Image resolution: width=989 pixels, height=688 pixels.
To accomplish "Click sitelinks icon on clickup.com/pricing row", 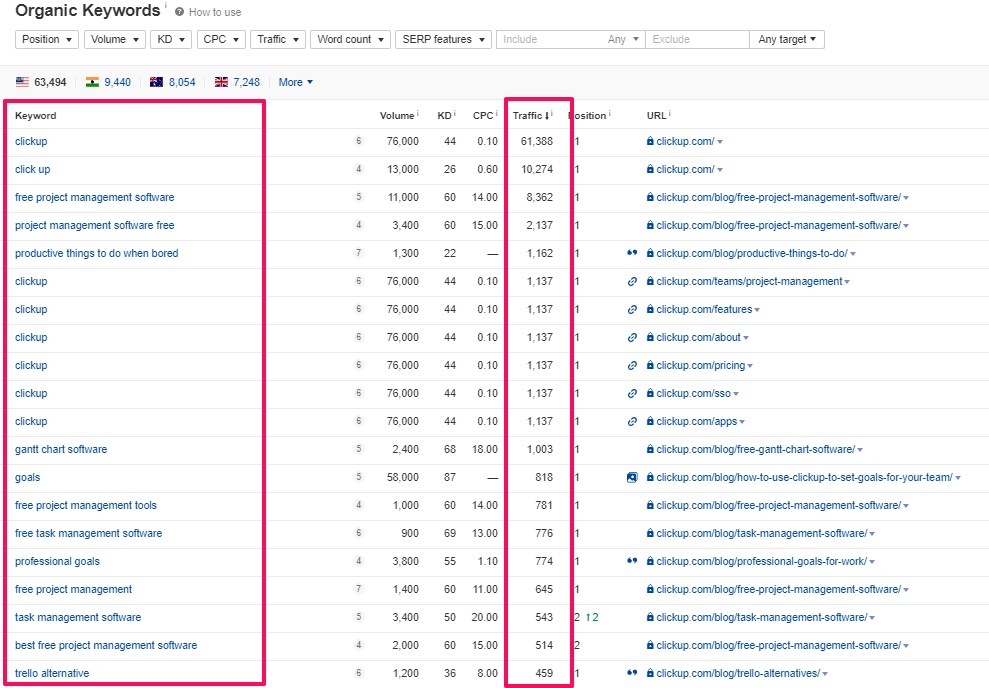I will click(x=632, y=366).
